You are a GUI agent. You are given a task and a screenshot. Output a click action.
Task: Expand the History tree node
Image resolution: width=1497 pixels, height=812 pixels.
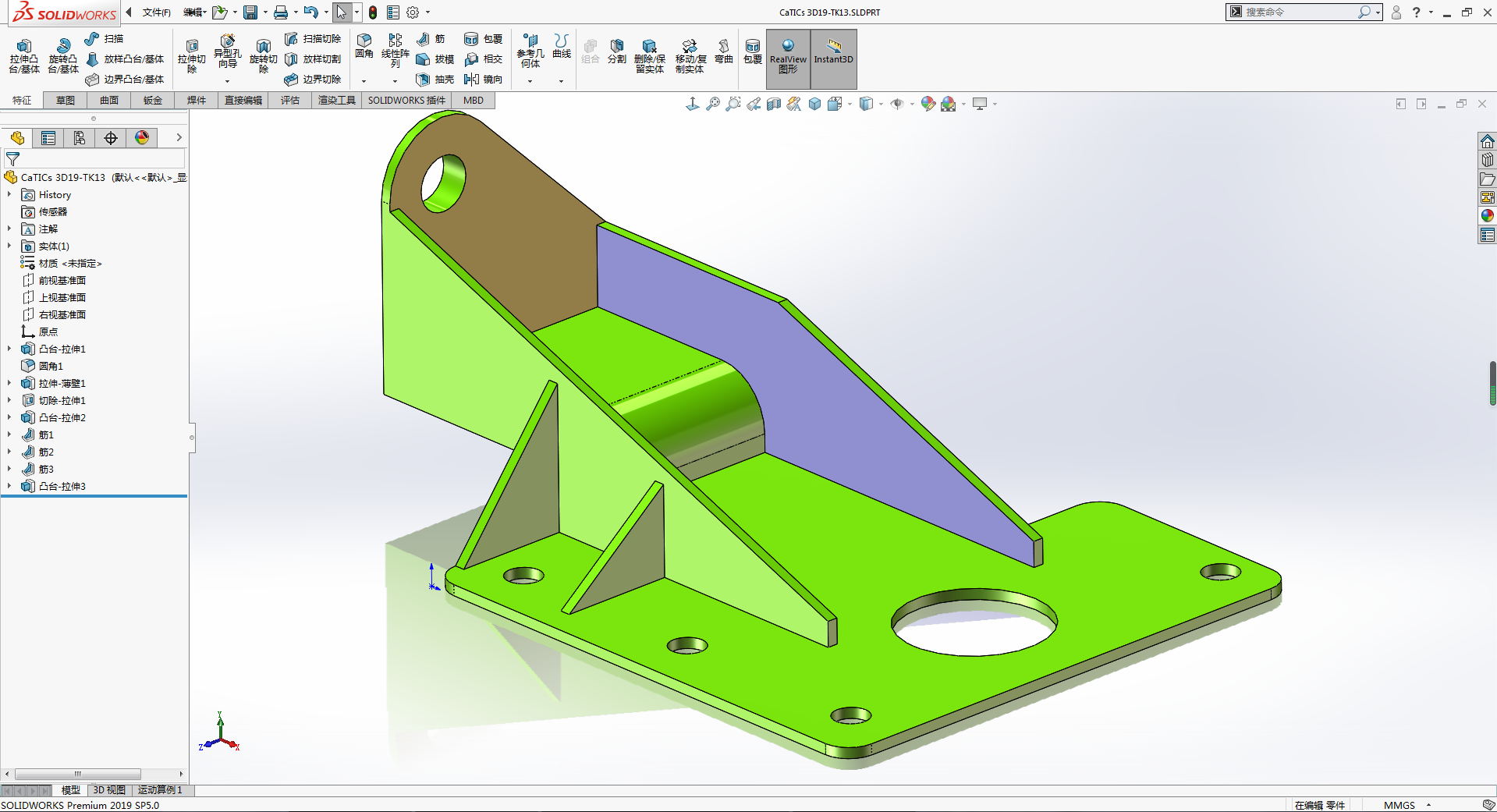pyautogui.click(x=9, y=194)
